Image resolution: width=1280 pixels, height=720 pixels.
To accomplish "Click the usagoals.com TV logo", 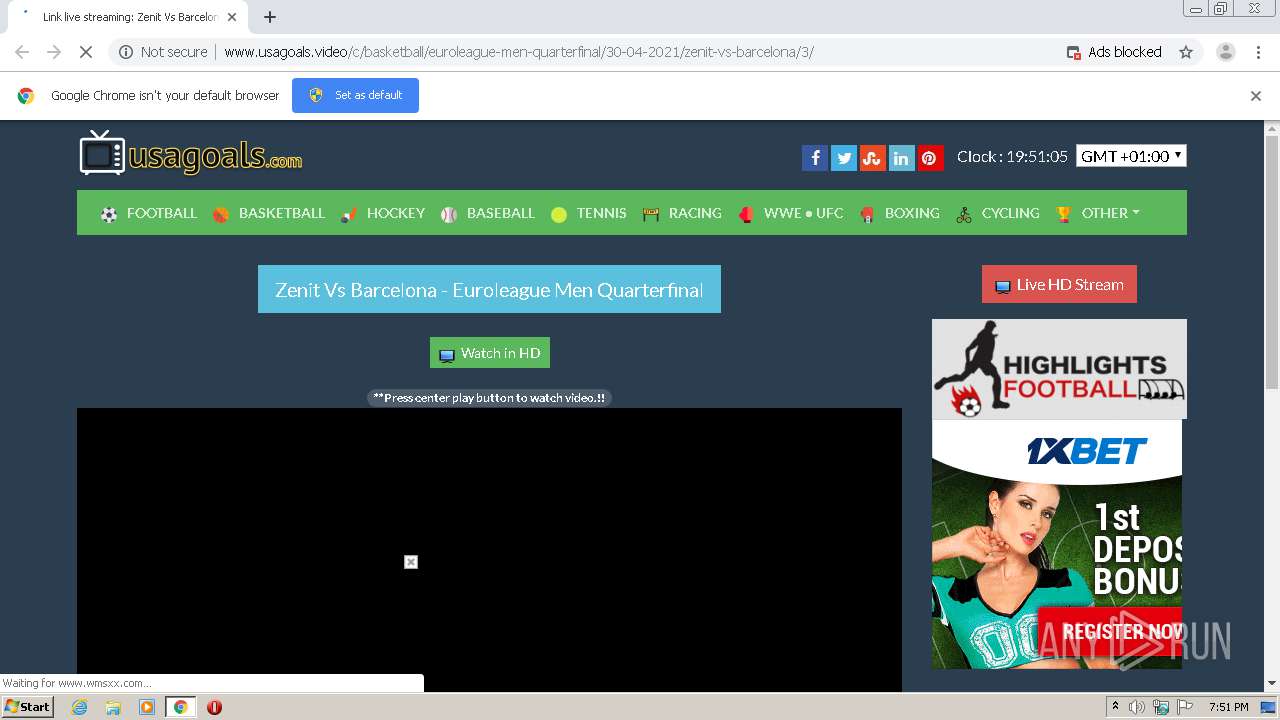I will pos(190,153).
